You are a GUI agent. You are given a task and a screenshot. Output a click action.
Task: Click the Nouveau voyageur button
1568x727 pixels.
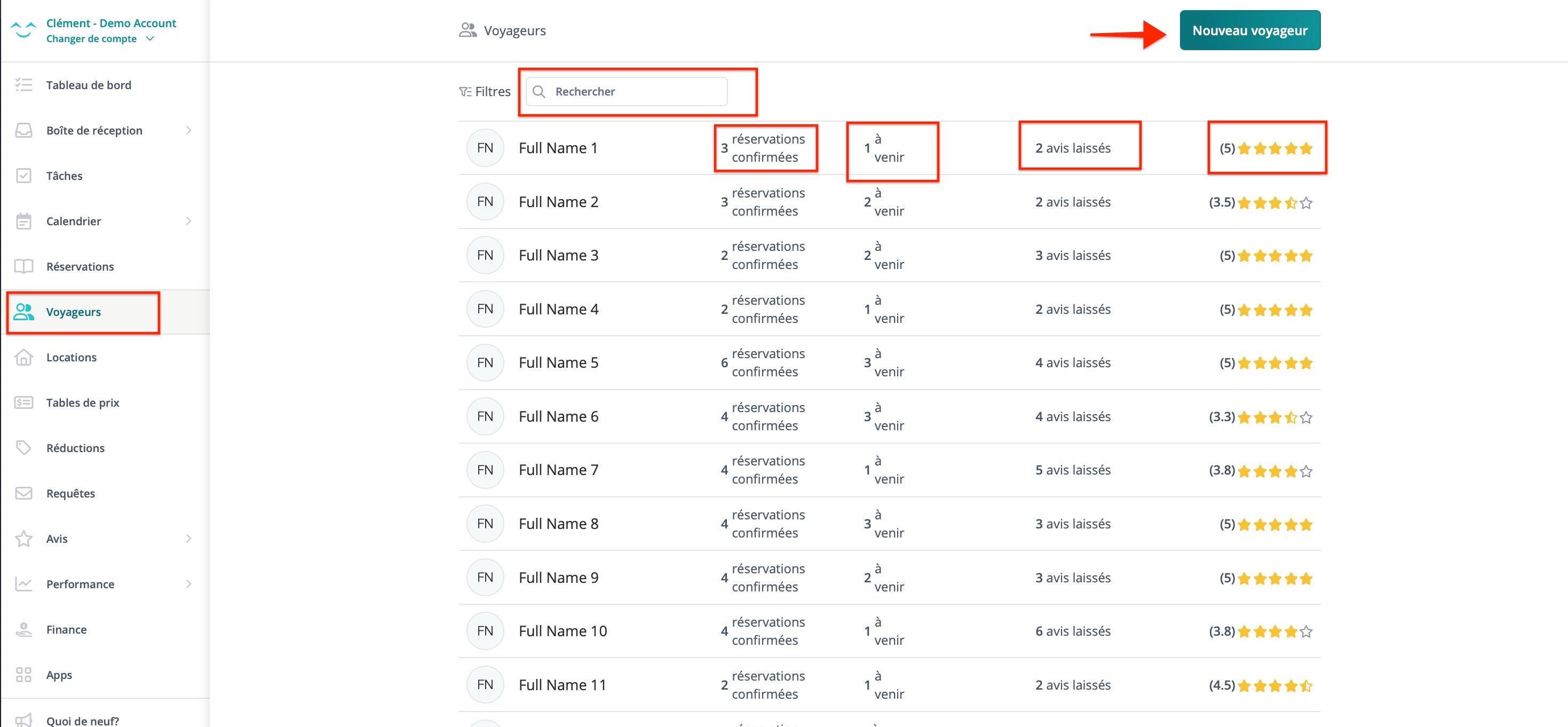tap(1249, 30)
